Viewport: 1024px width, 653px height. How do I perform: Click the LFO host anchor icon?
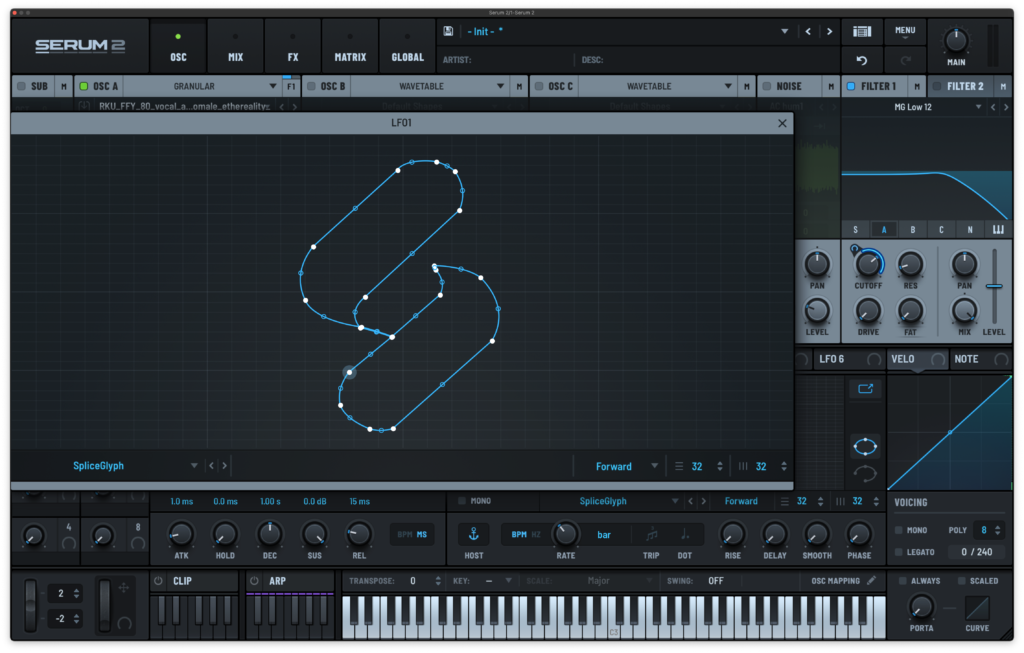pyautogui.click(x=473, y=534)
